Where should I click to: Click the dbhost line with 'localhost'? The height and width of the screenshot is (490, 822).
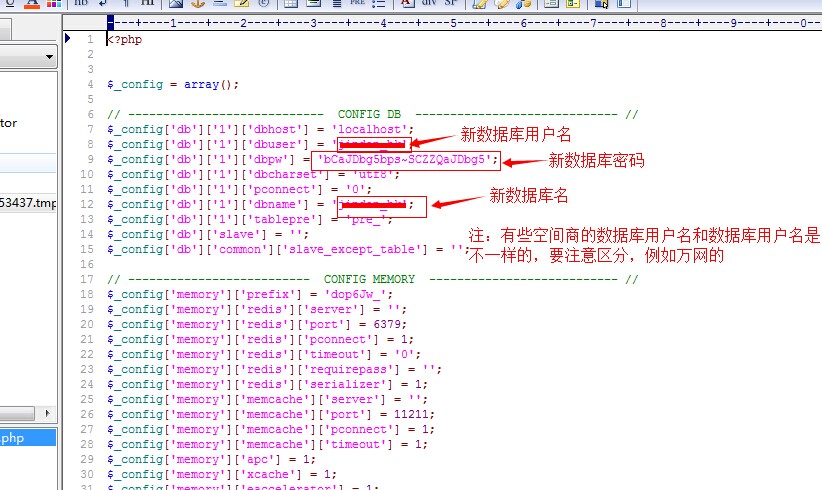tap(259, 129)
